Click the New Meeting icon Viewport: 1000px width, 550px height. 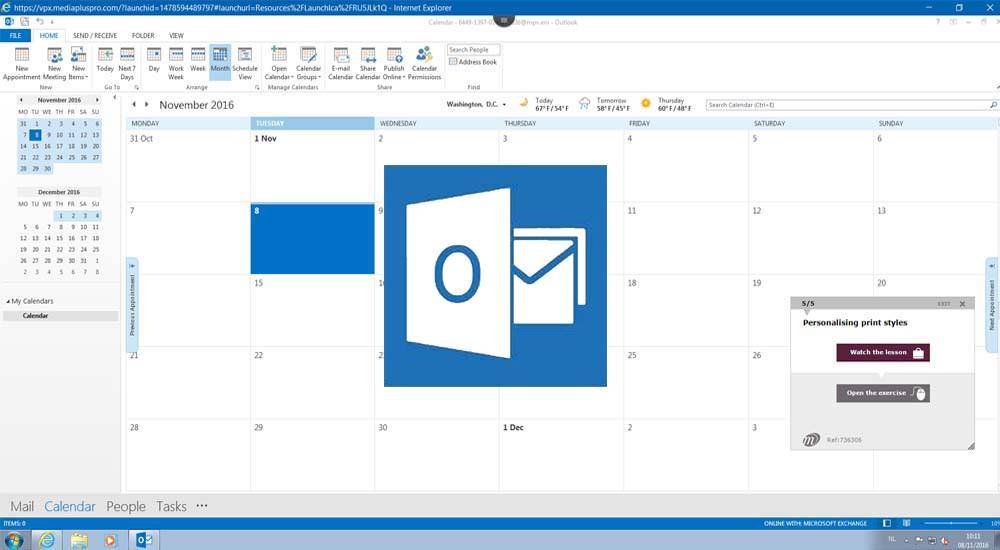click(54, 63)
